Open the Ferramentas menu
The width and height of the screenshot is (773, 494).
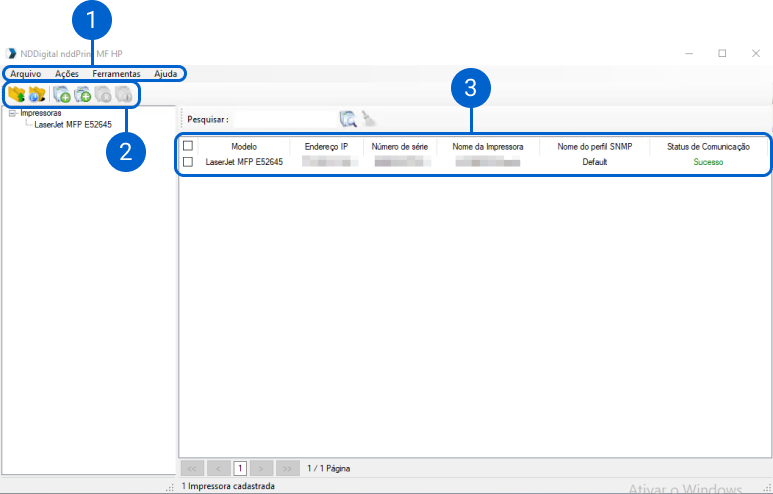(x=116, y=75)
